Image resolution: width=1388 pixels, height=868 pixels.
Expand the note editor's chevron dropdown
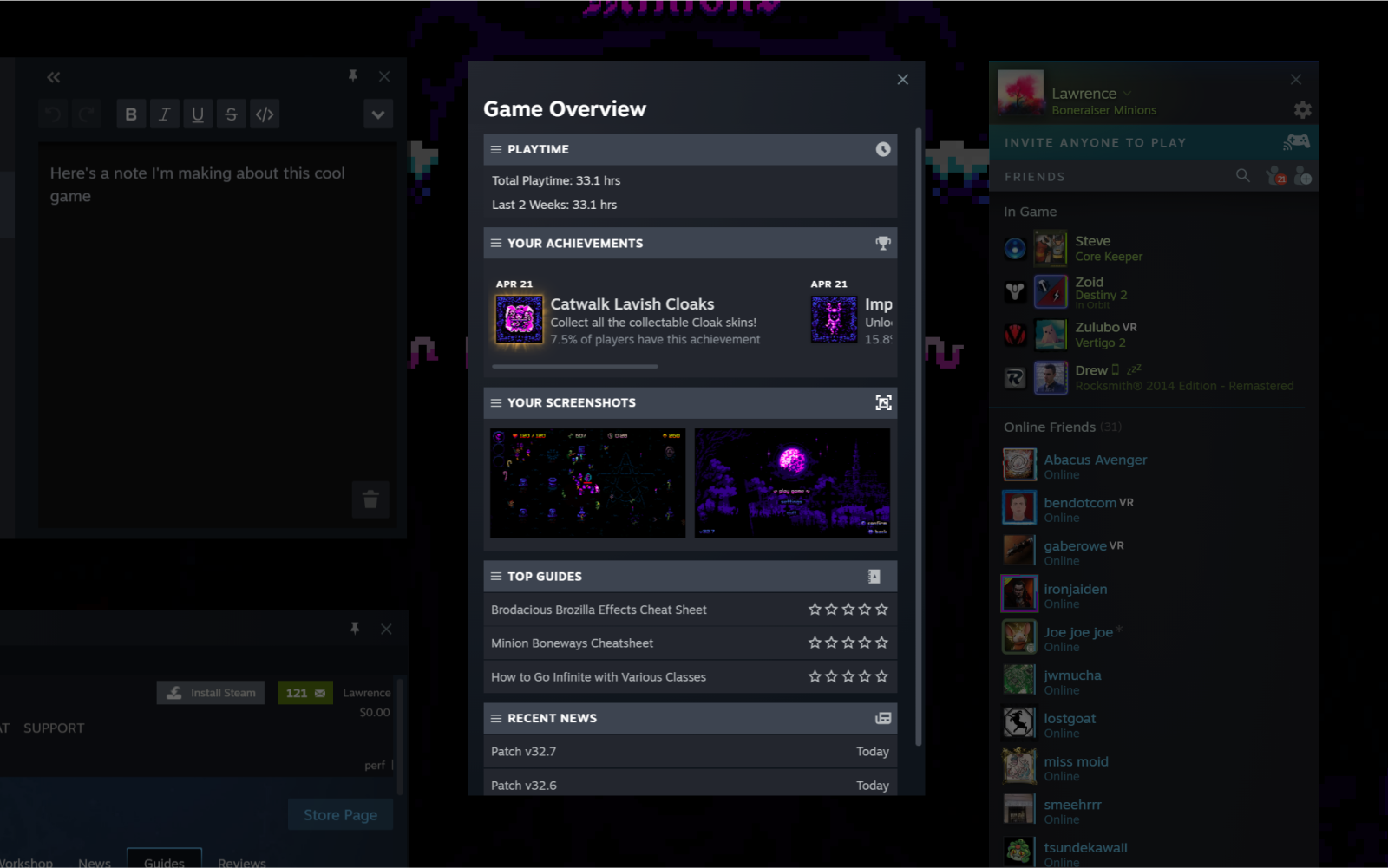coord(378,114)
